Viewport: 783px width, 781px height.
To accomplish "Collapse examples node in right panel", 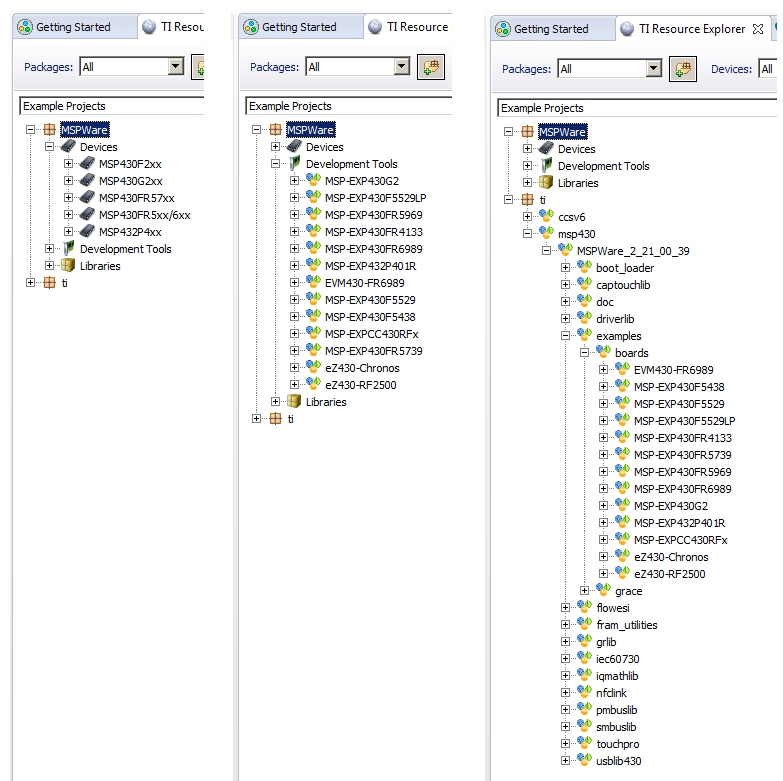I will click(x=565, y=336).
